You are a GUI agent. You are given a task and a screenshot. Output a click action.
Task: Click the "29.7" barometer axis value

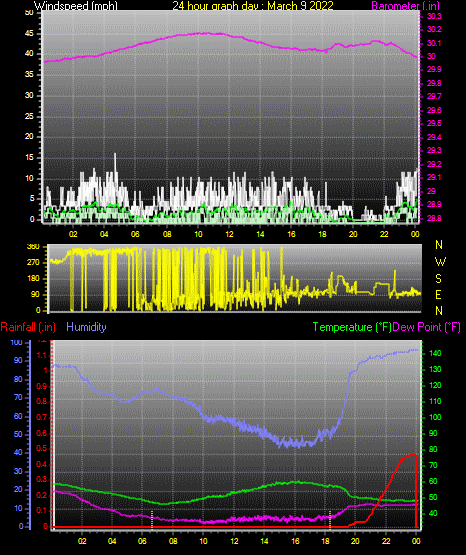point(434,96)
